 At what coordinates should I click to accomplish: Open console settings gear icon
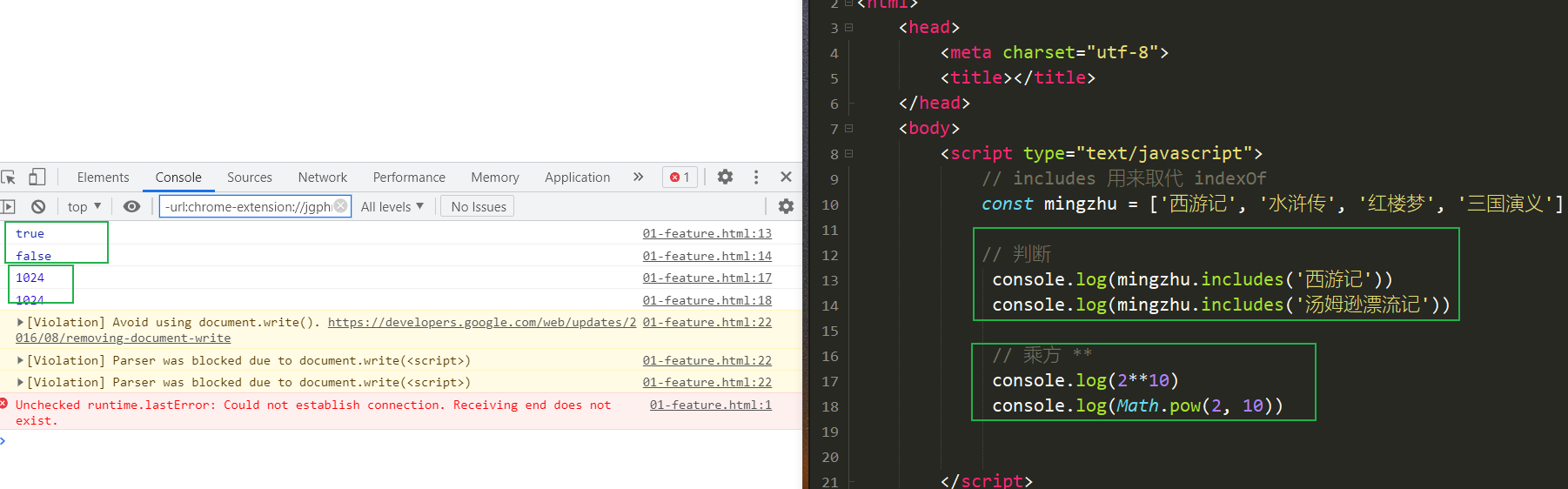click(x=786, y=206)
